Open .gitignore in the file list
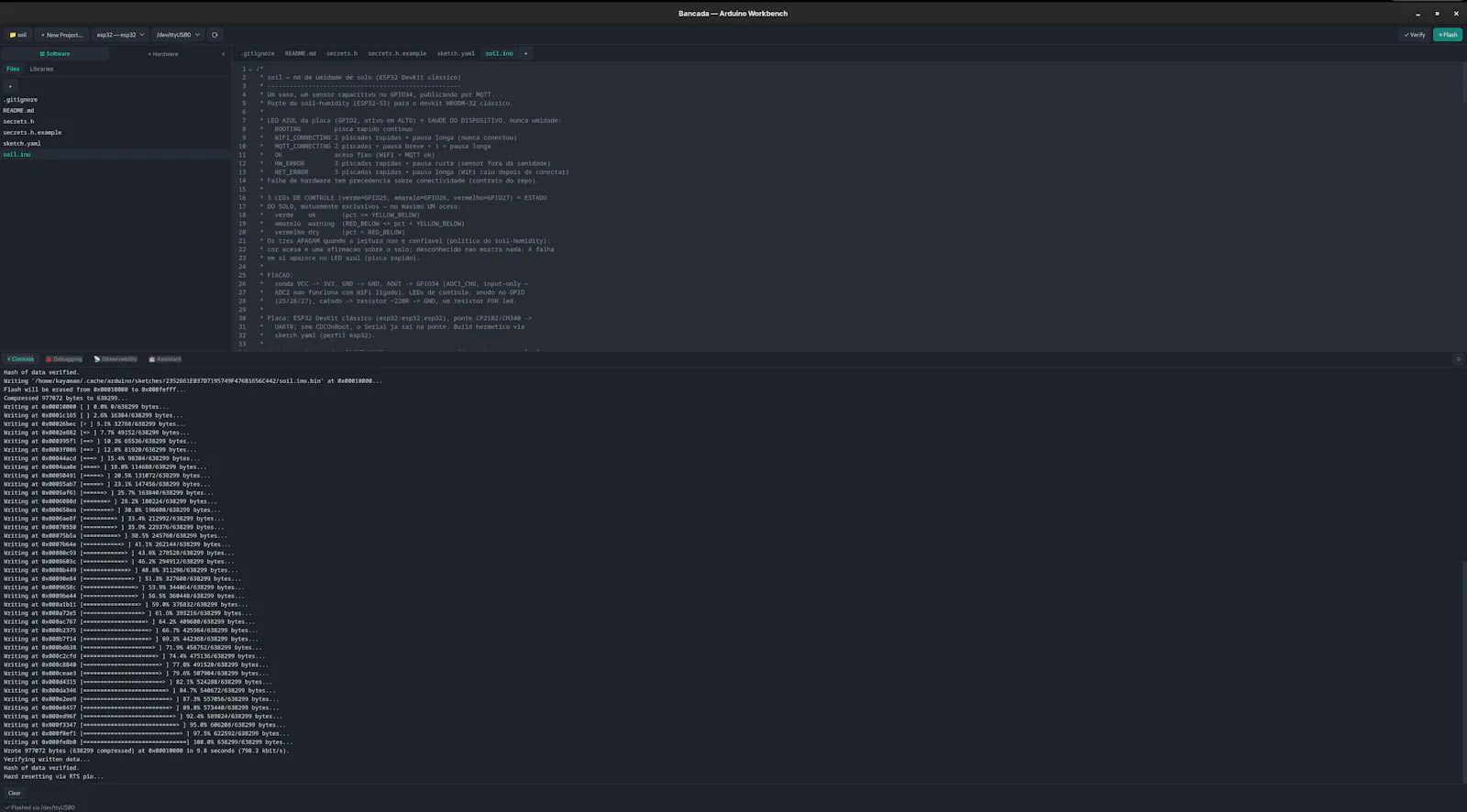This screenshot has height=812, width=1467. tap(116, 99)
